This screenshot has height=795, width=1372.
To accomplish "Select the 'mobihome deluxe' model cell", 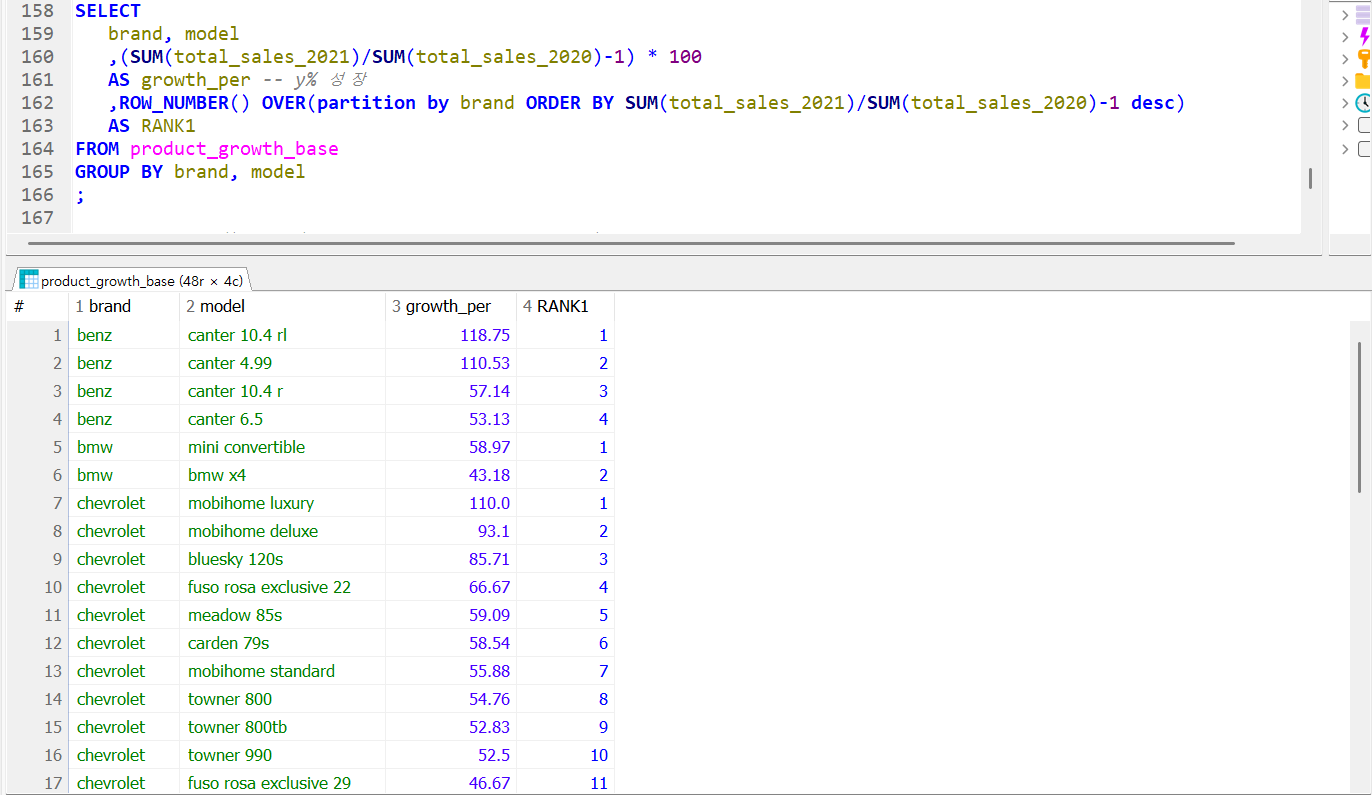I will click(x=282, y=531).
